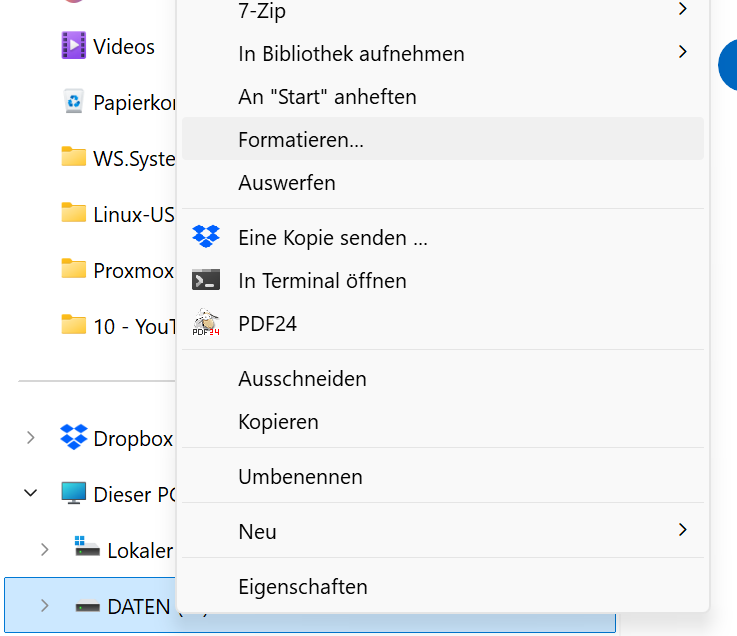Click the Papierkorb recycle bin icon
The height and width of the screenshot is (636, 737).
(73, 102)
